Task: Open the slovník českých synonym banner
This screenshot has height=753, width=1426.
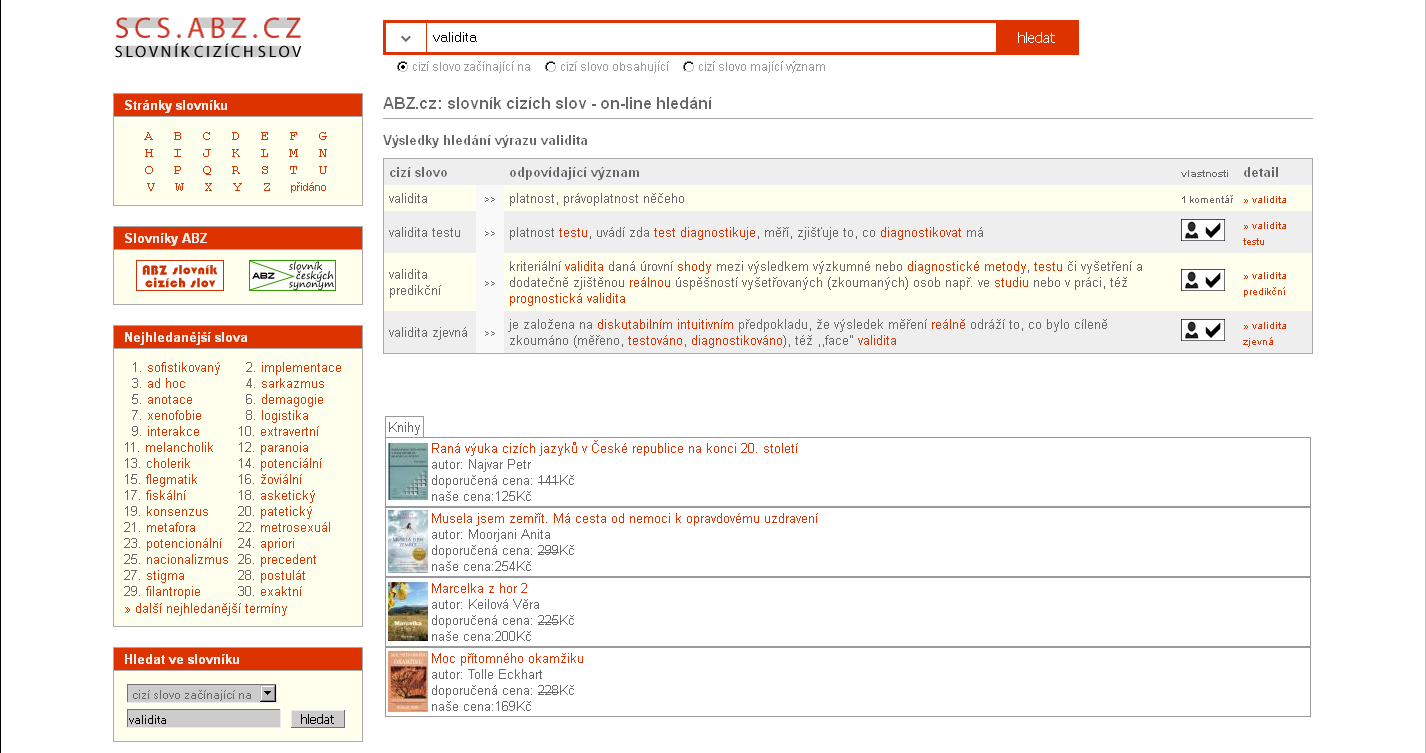Action: pyautogui.click(x=292, y=276)
